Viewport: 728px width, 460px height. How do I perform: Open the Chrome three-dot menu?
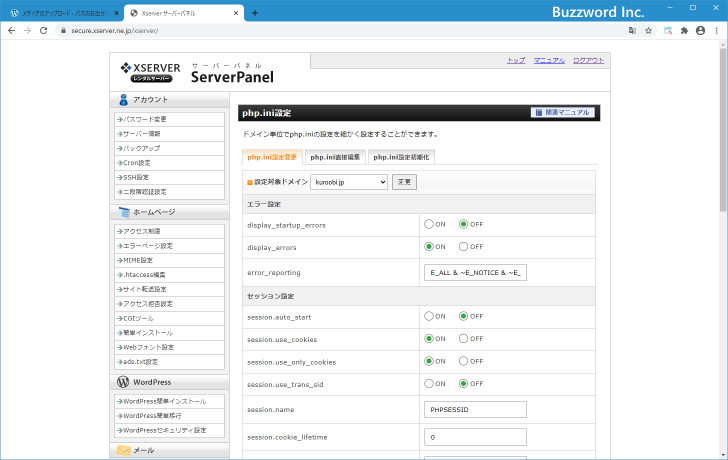pyautogui.click(x=716, y=31)
